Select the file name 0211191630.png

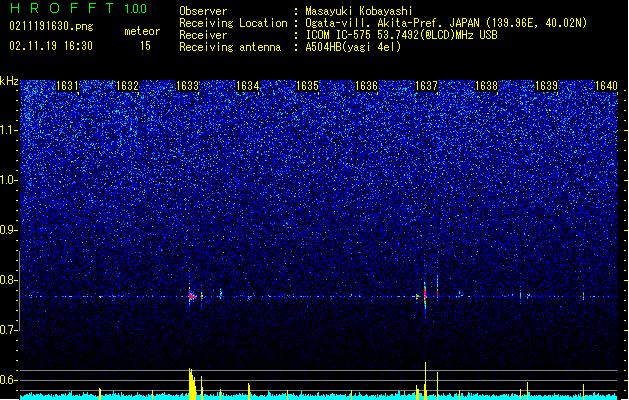point(51,26)
